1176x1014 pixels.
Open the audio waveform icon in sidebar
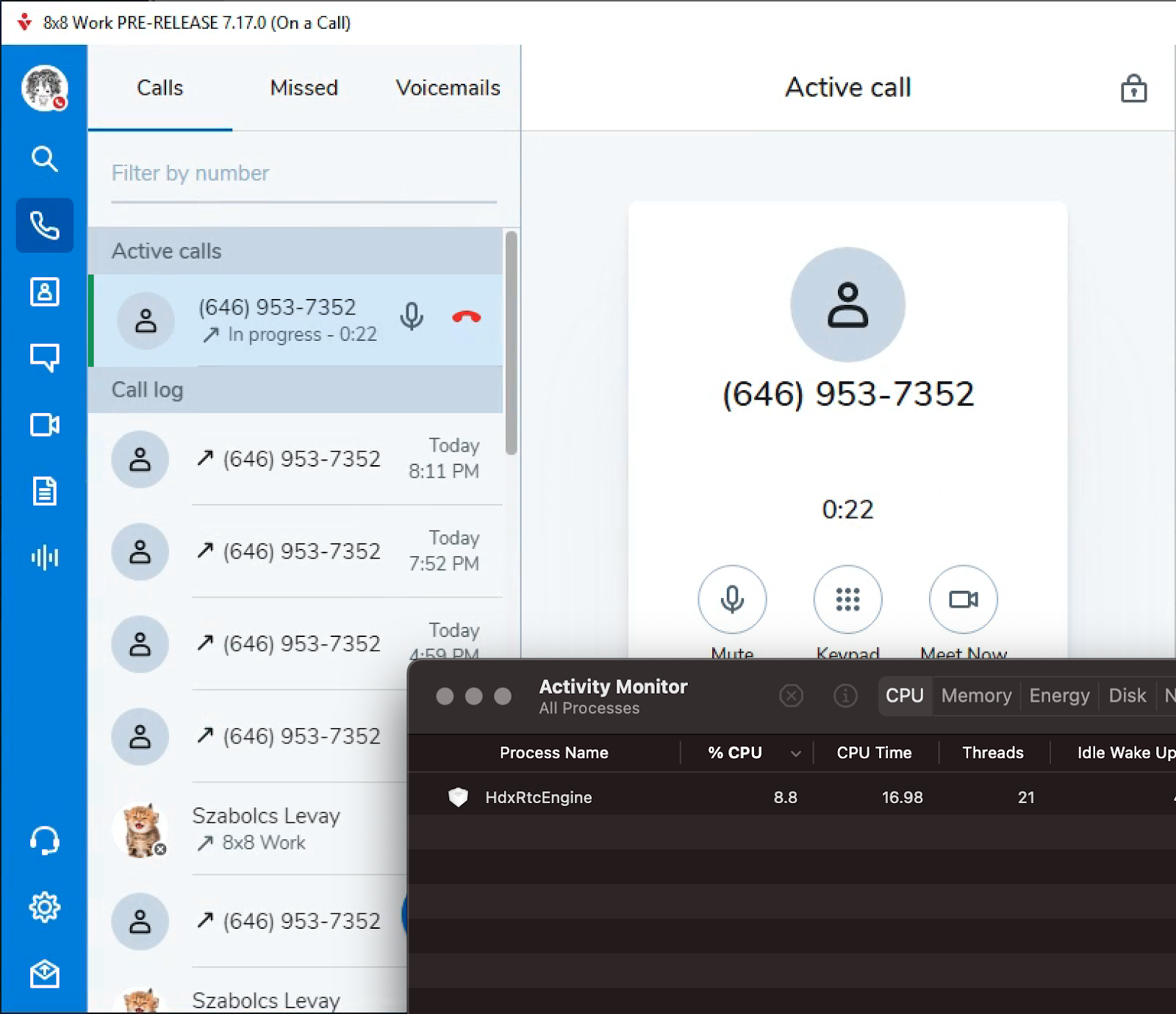coord(44,557)
